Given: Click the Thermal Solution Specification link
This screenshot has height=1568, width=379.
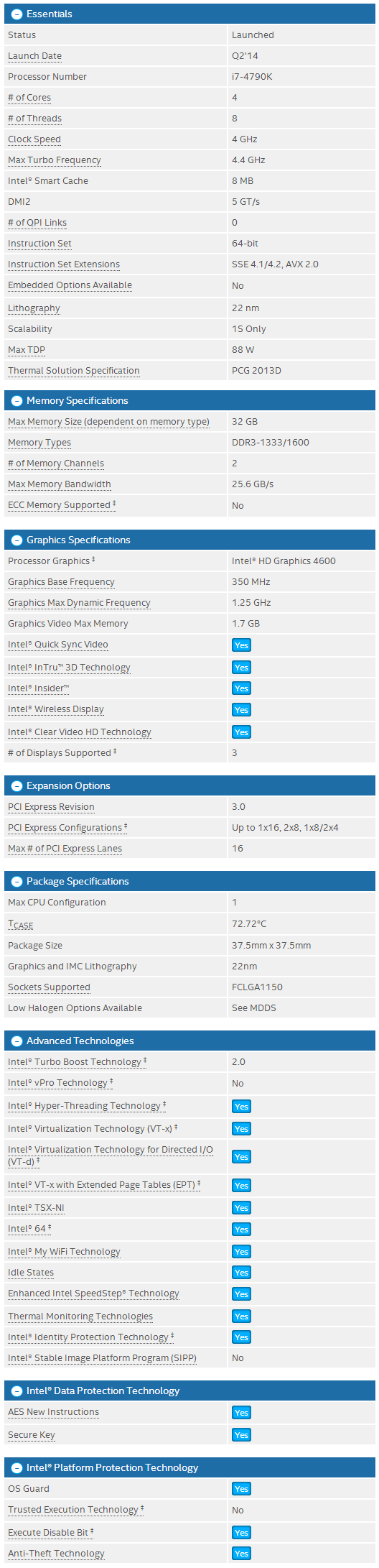Looking at the screenshot, I should (x=74, y=371).
